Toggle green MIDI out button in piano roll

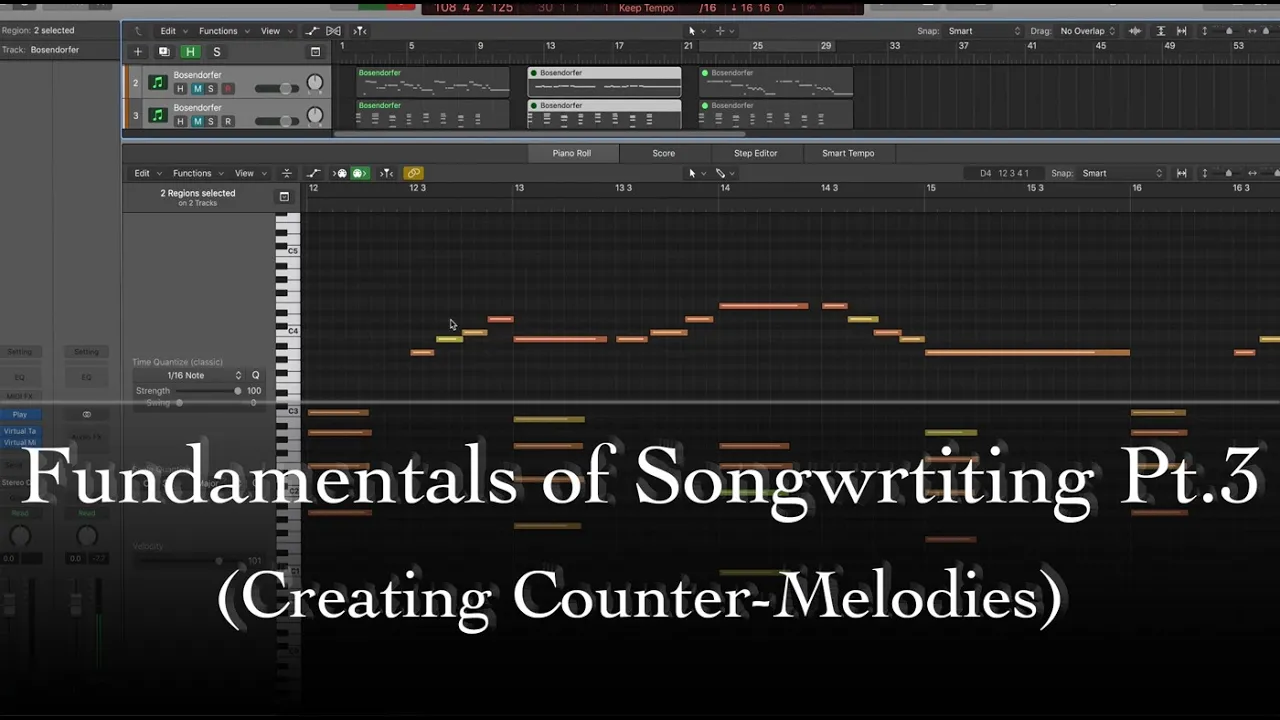click(359, 173)
